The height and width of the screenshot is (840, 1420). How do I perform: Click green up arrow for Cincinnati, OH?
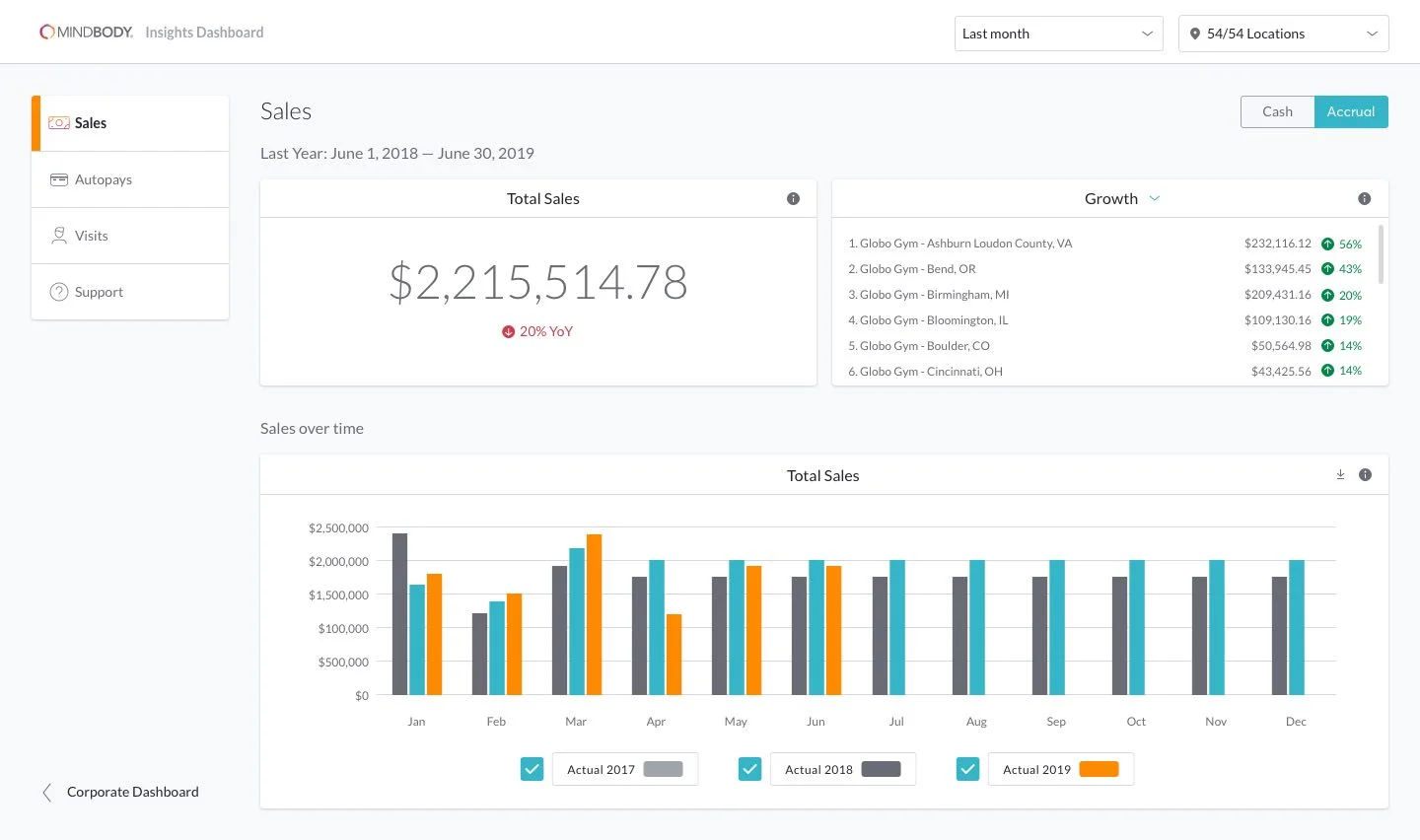point(1327,371)
